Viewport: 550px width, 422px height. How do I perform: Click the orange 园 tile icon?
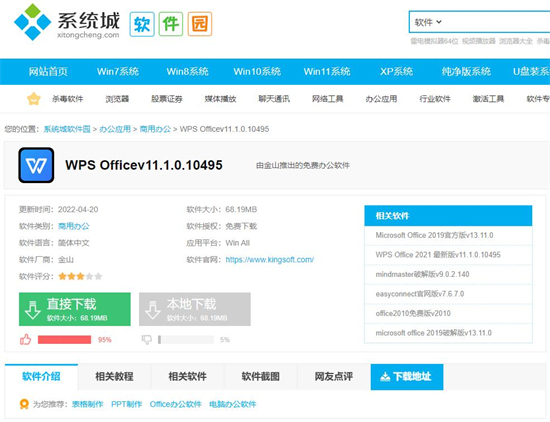(200, 24)
